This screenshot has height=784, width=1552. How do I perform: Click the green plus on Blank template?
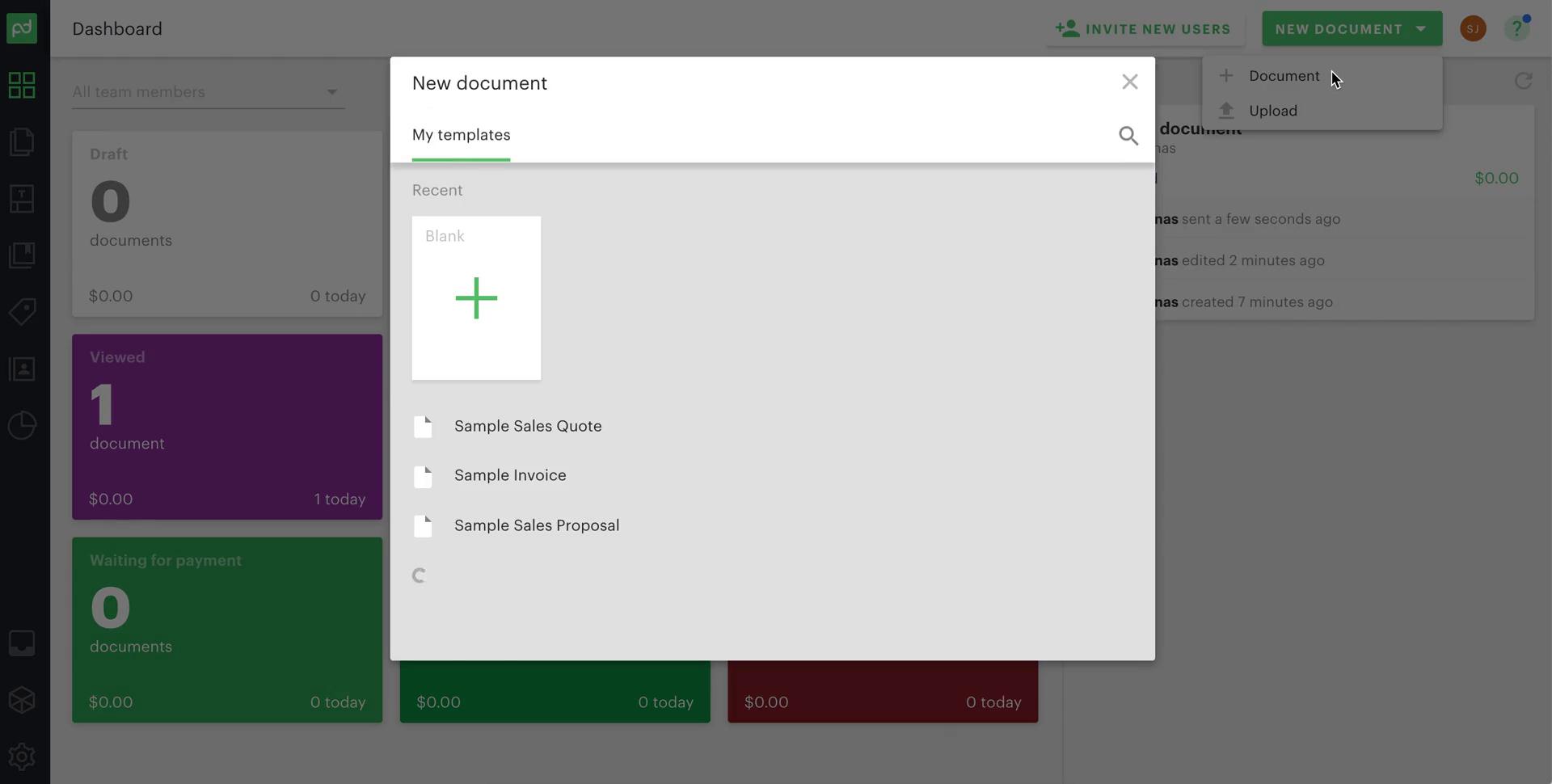coord(476,298)
